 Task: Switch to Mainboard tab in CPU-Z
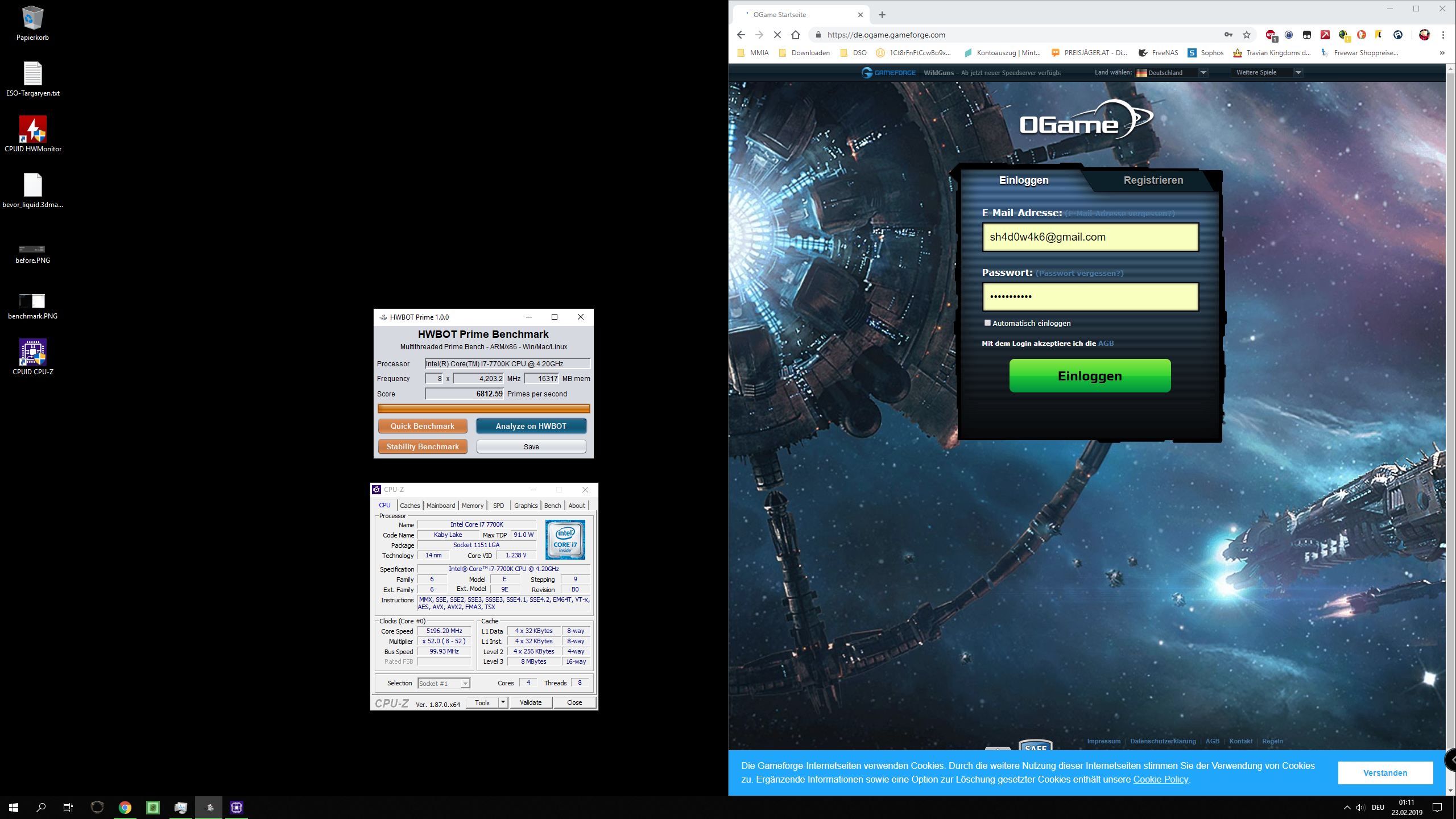click(x=440, y=506)
